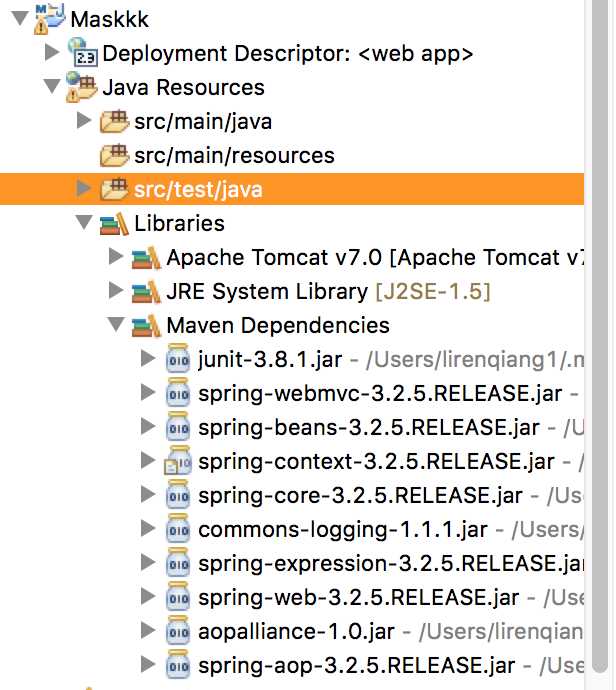Click the JRE System Library icon

[146, 292]
